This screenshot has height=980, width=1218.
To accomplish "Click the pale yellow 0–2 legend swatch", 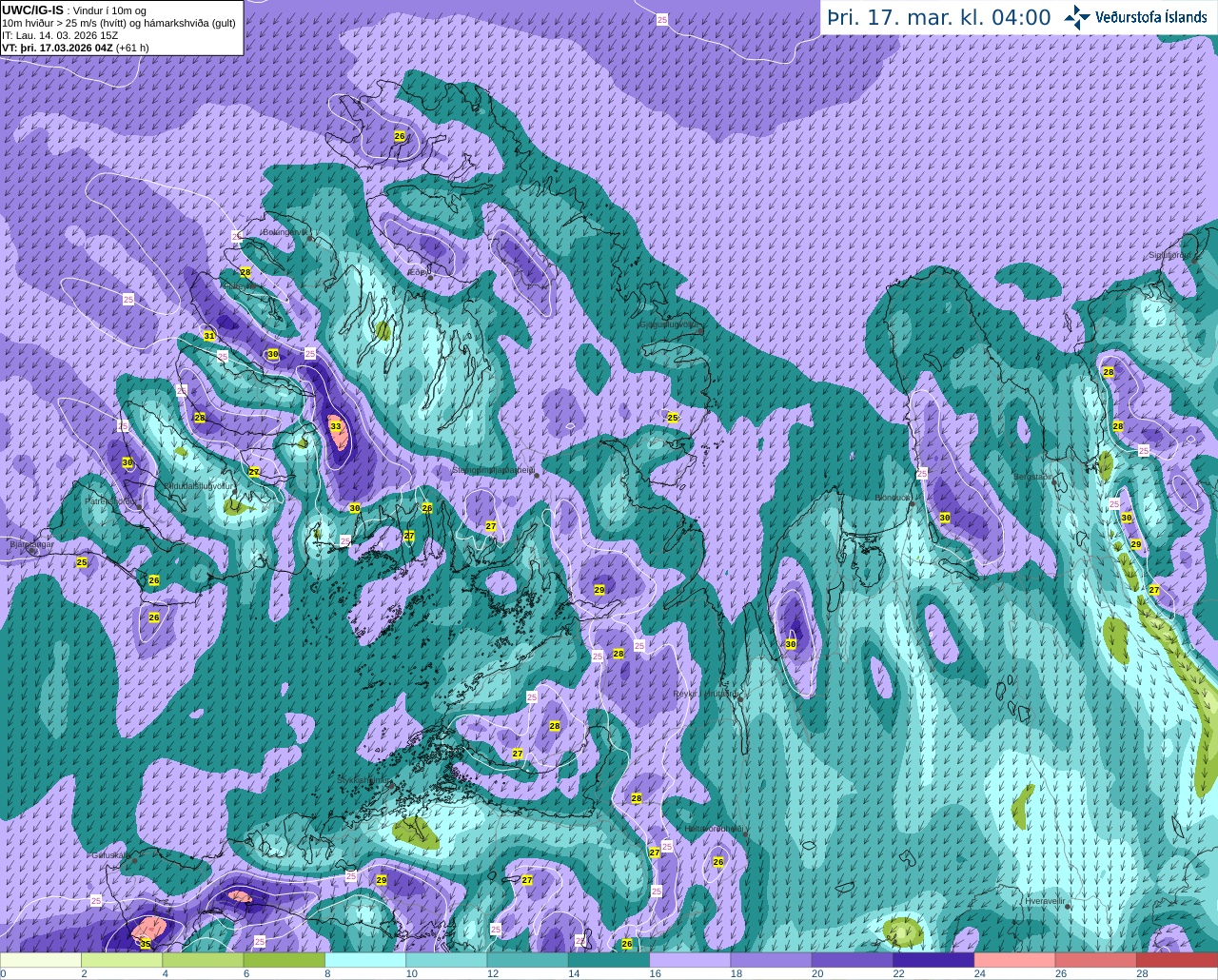I will point(41,959).
